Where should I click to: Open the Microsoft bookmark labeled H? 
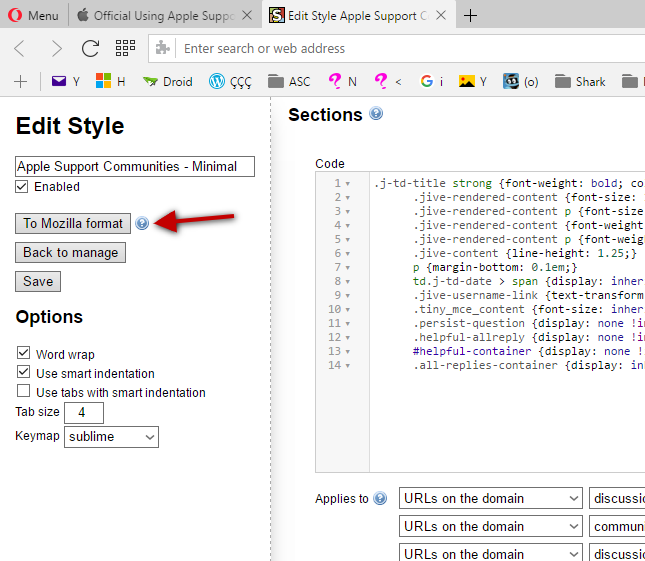(x=110, y=81)
